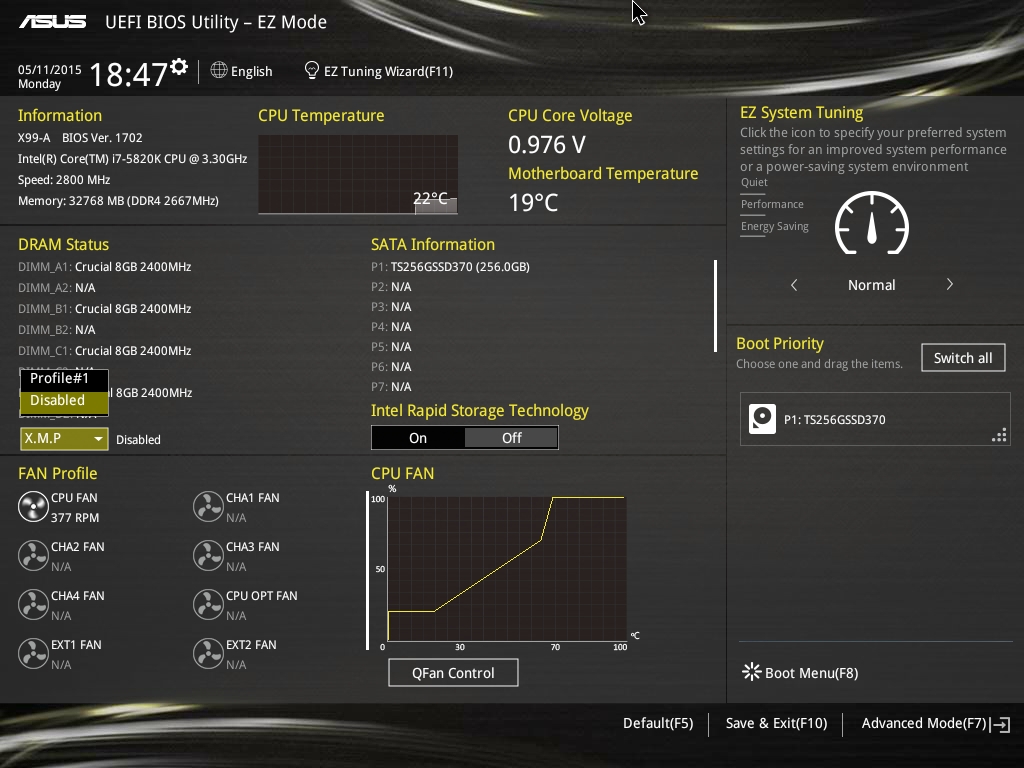Screen dimensions: 1024x768
Task: Click the CHA4 FAN icon
Action: pyautogui.click(x=33, y=605)
